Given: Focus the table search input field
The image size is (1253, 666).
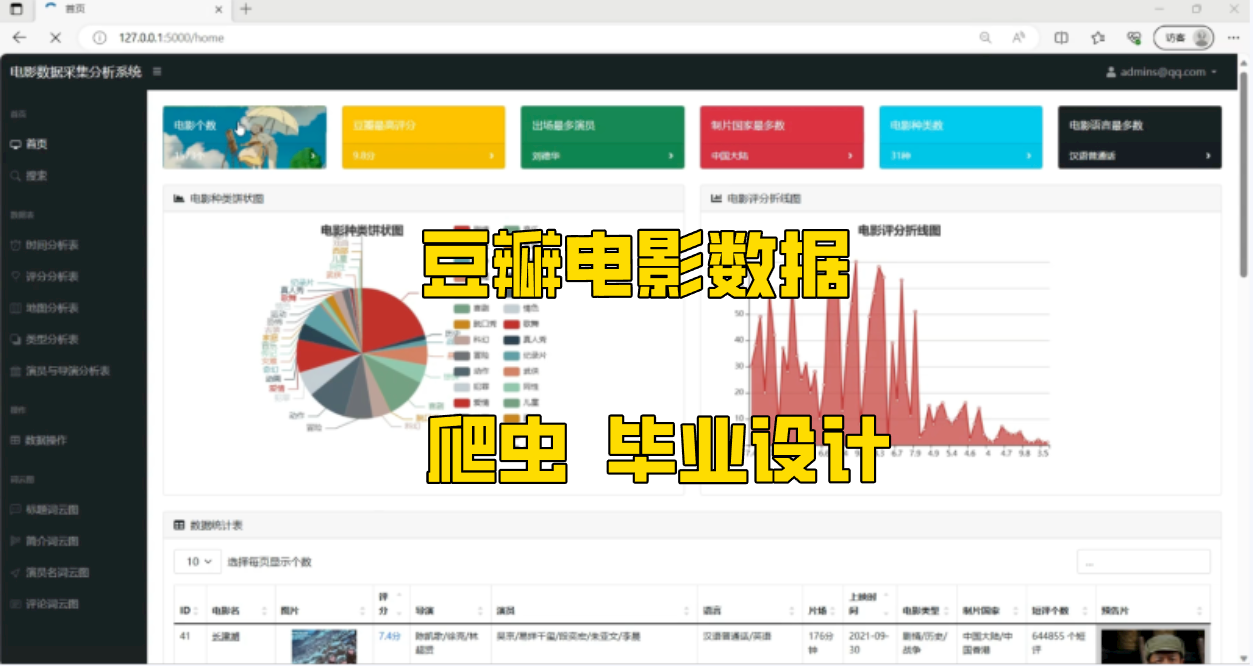Looking at the screenshot, I should coord(1143,562).
